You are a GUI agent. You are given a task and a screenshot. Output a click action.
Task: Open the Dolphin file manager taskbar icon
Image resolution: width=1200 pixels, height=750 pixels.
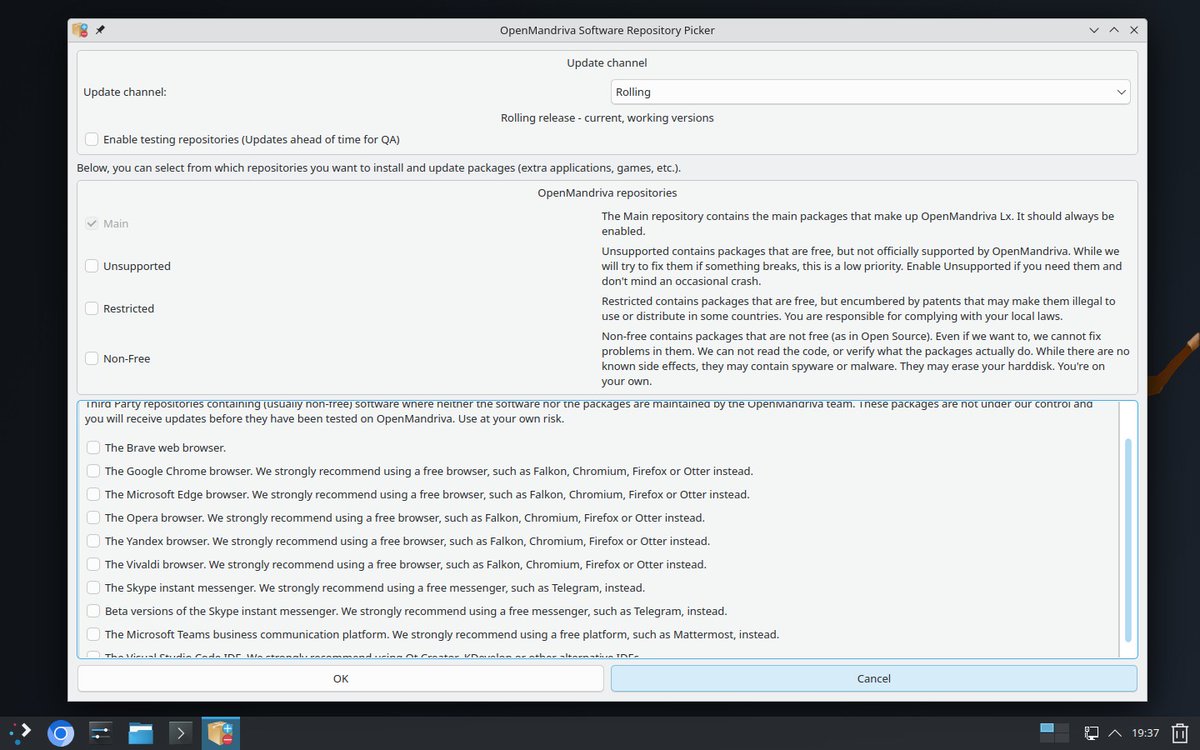click(x=141, y=734)
